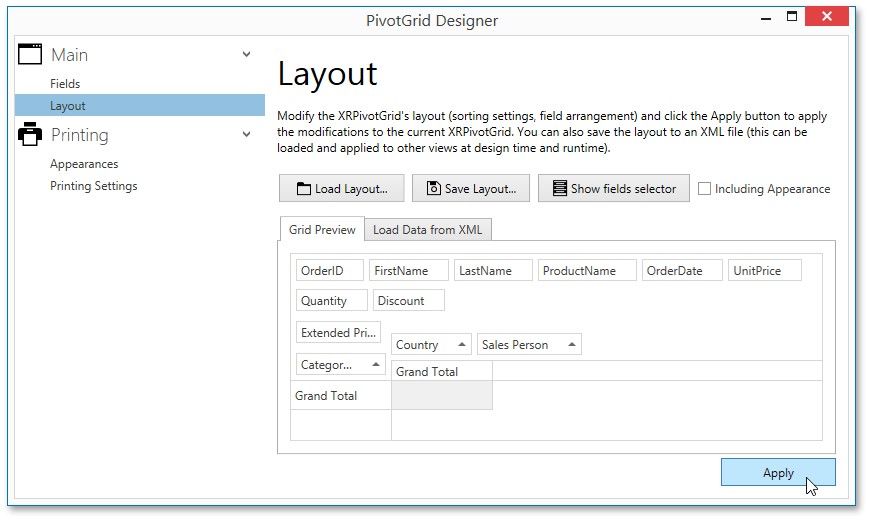The image size is (869, 520).
Task: Select the OrderID field header
Action: click(x=329, y=271)
